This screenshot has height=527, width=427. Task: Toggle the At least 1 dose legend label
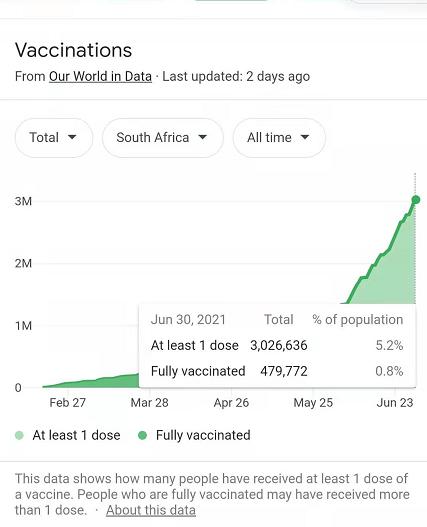click(x=76, y=435)
